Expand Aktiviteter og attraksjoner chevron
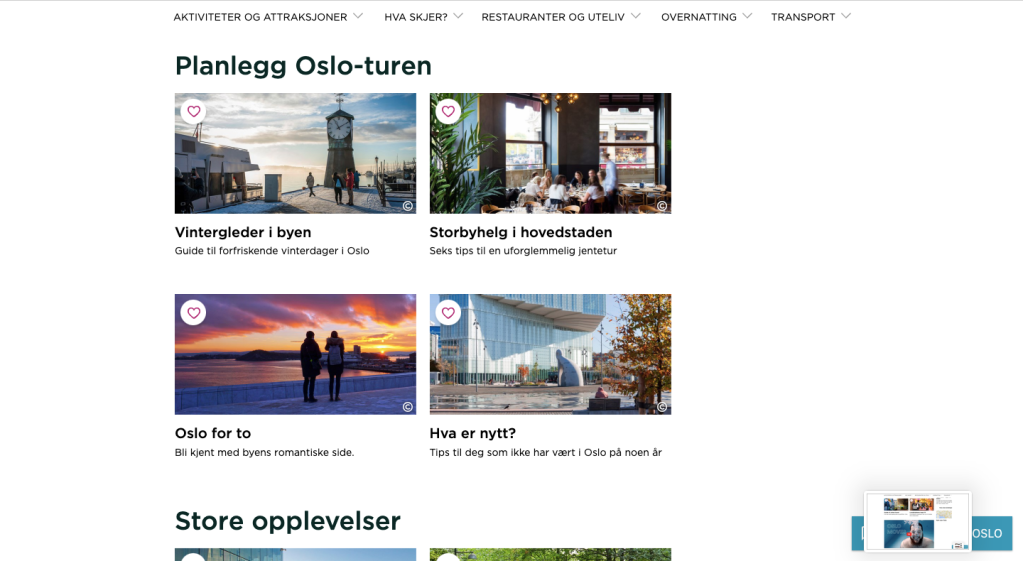This screenshot has height=561, width=1023. tap(358, 16)
